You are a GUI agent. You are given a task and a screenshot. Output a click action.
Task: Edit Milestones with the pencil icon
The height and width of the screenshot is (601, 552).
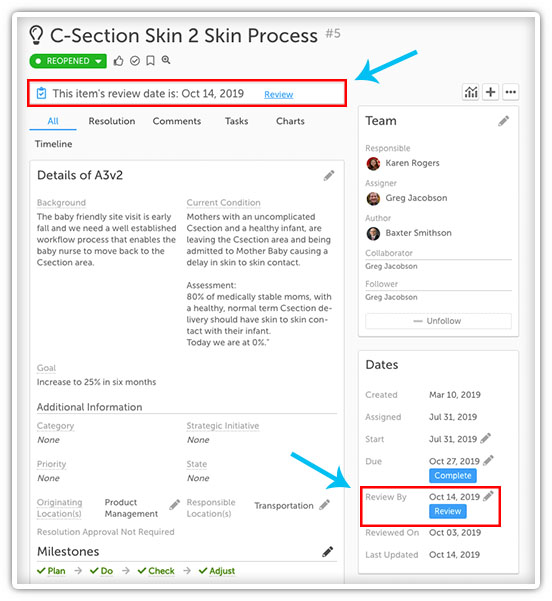(327, 552)
